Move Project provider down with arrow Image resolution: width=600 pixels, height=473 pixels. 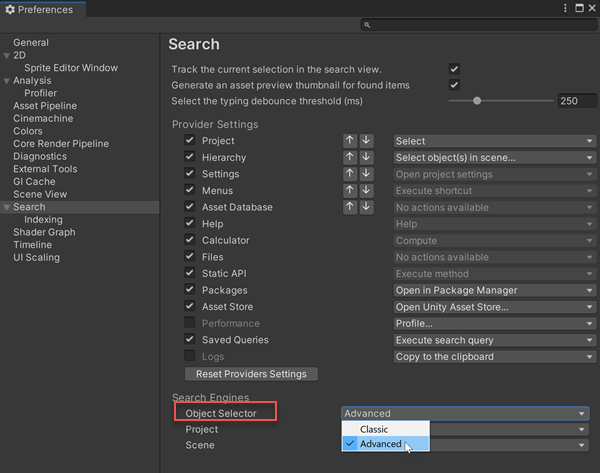point(366,141)
